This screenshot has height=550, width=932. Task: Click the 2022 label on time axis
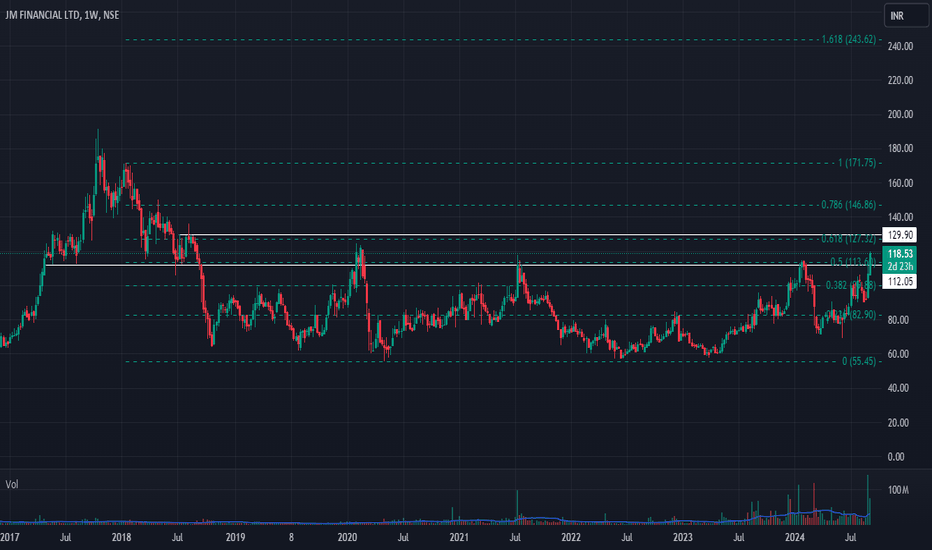(x=571, y=538)
